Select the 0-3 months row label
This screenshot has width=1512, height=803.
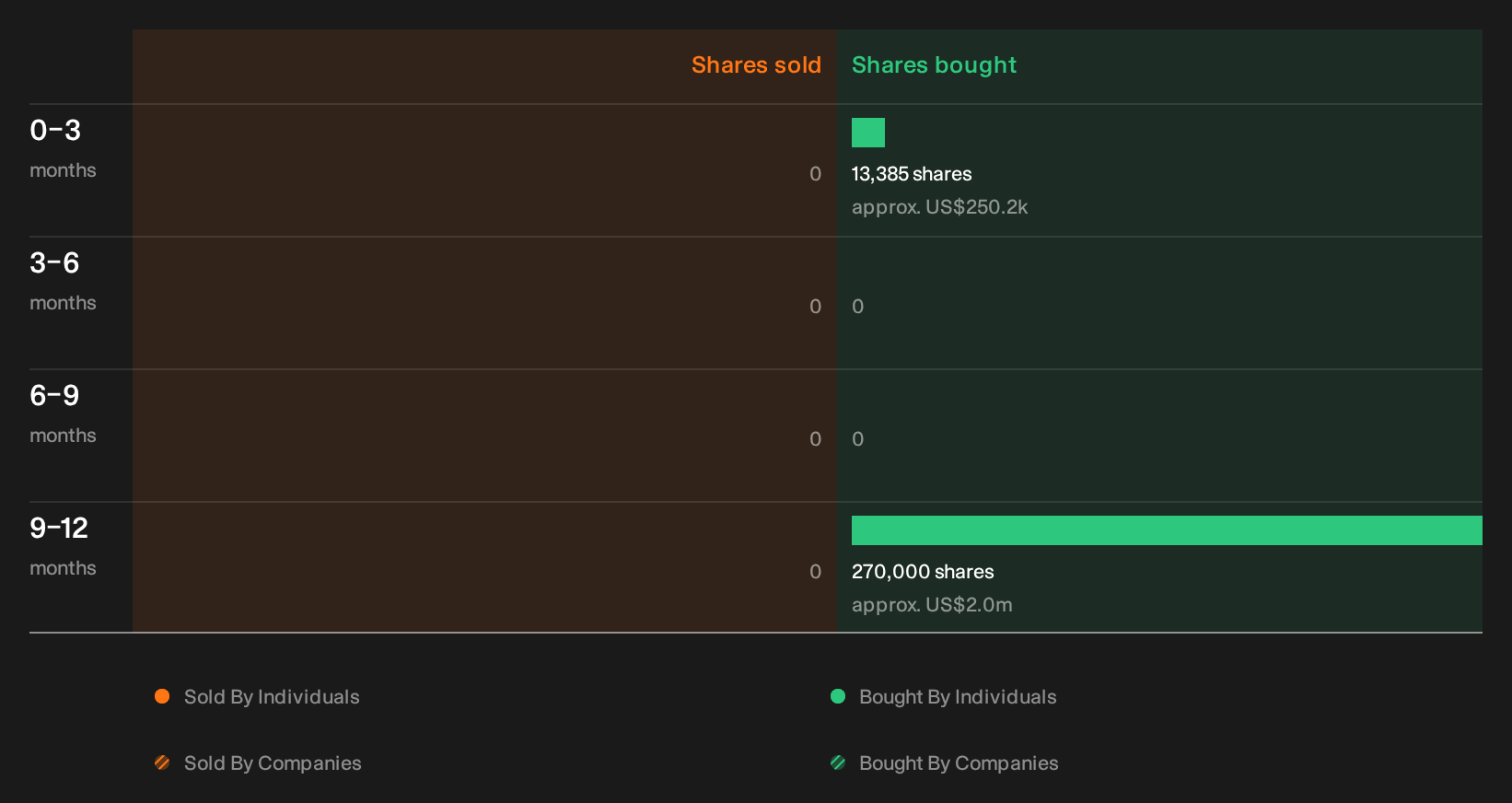point(63,148)
